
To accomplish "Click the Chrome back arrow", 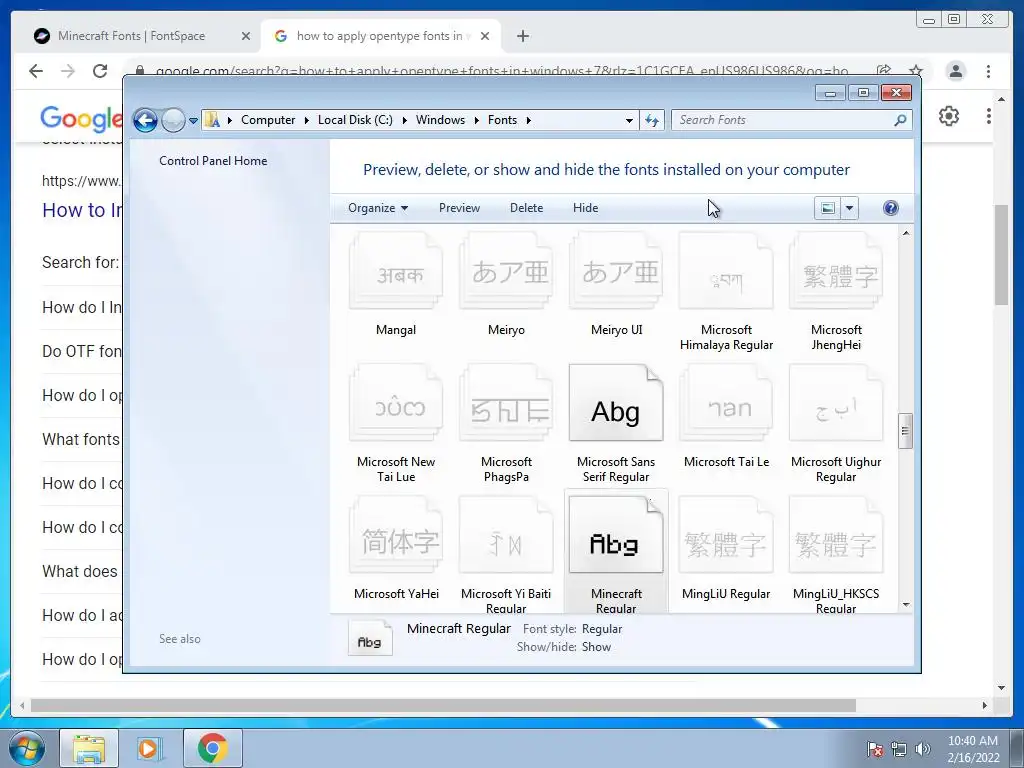I will (36, 71).
